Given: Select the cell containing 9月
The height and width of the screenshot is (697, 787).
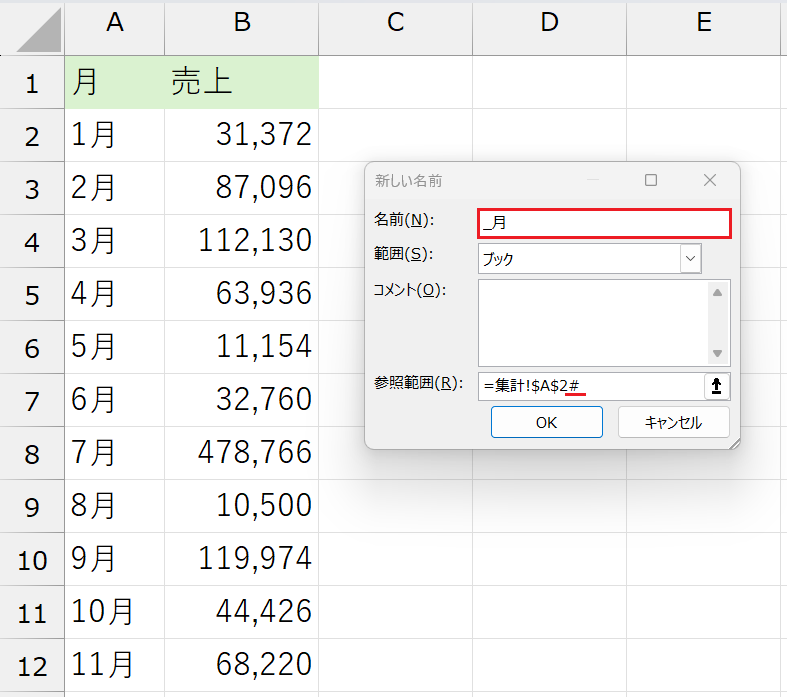Looking at the screenshot, I should (114, 560).
